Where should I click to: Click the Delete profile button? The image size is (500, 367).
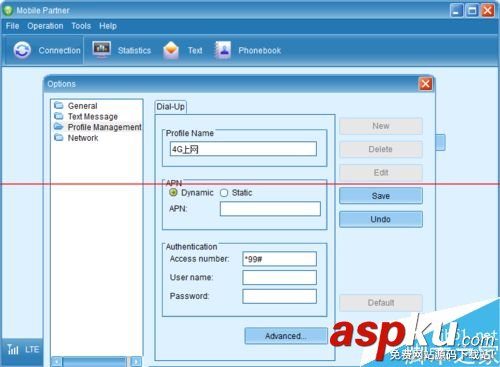tap(381, 149)
